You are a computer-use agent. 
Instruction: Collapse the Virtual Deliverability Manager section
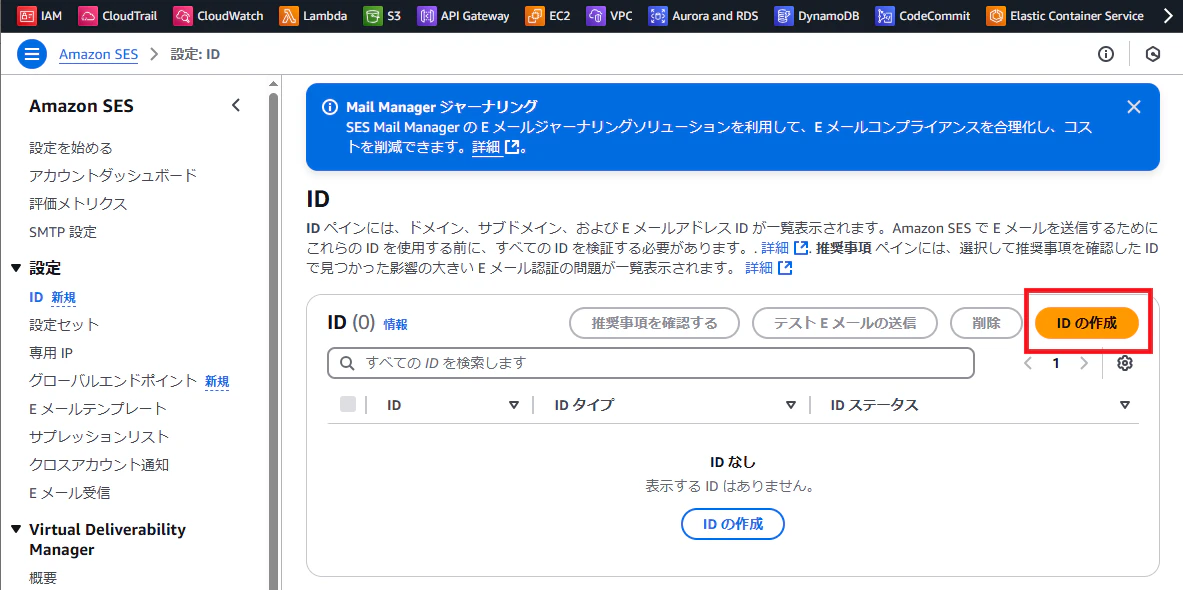[16, 530]
